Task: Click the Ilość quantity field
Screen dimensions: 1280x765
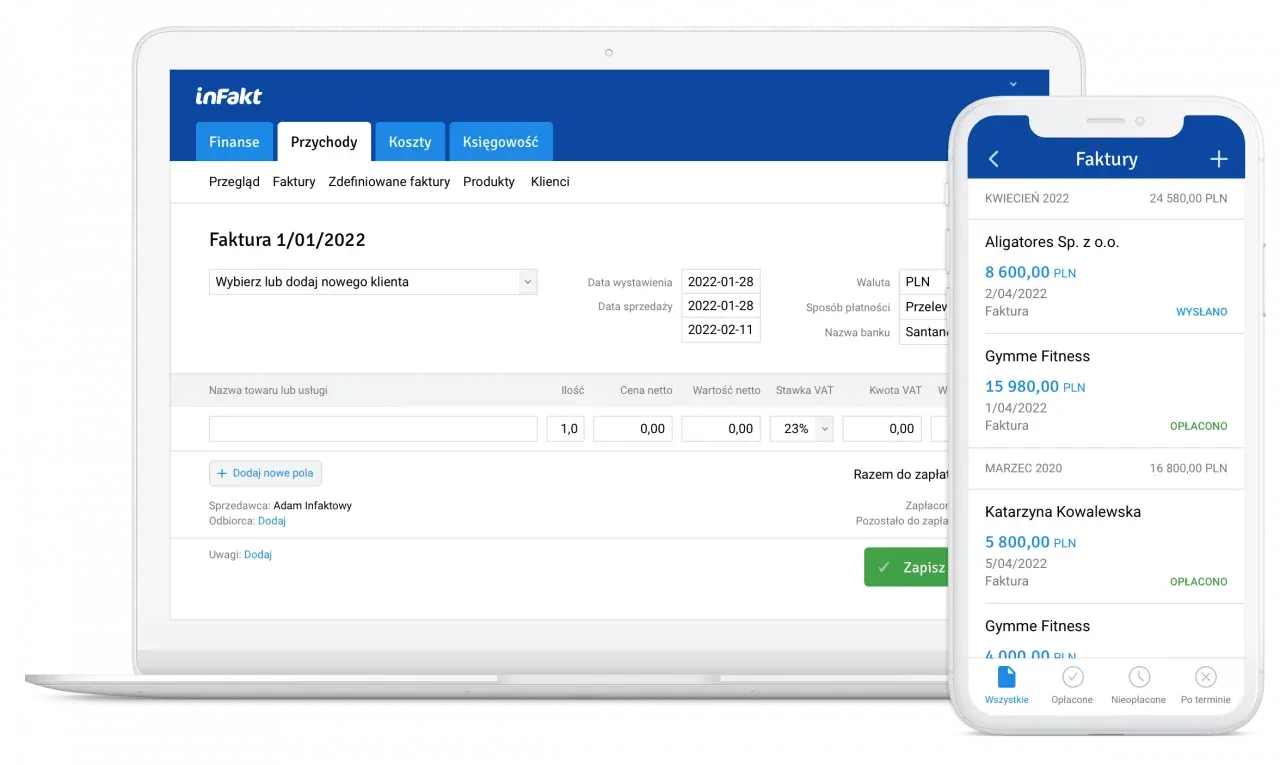Action: tap(565, 428)
